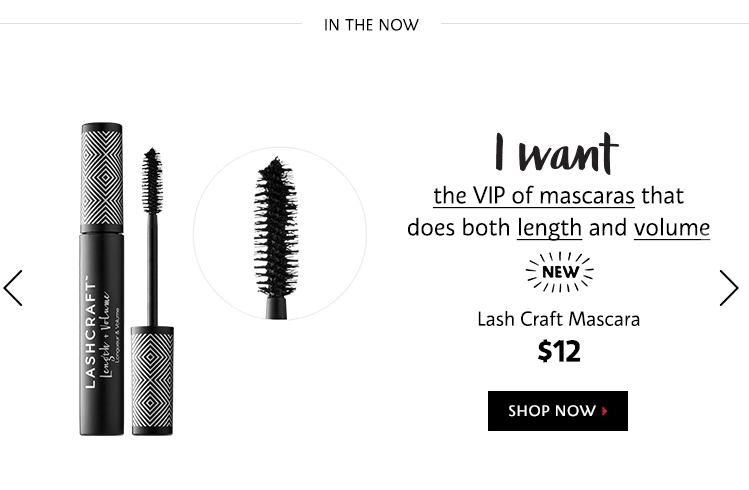Click the SHOP NOW button
The image size is (749, 490).
pos(557,411)
